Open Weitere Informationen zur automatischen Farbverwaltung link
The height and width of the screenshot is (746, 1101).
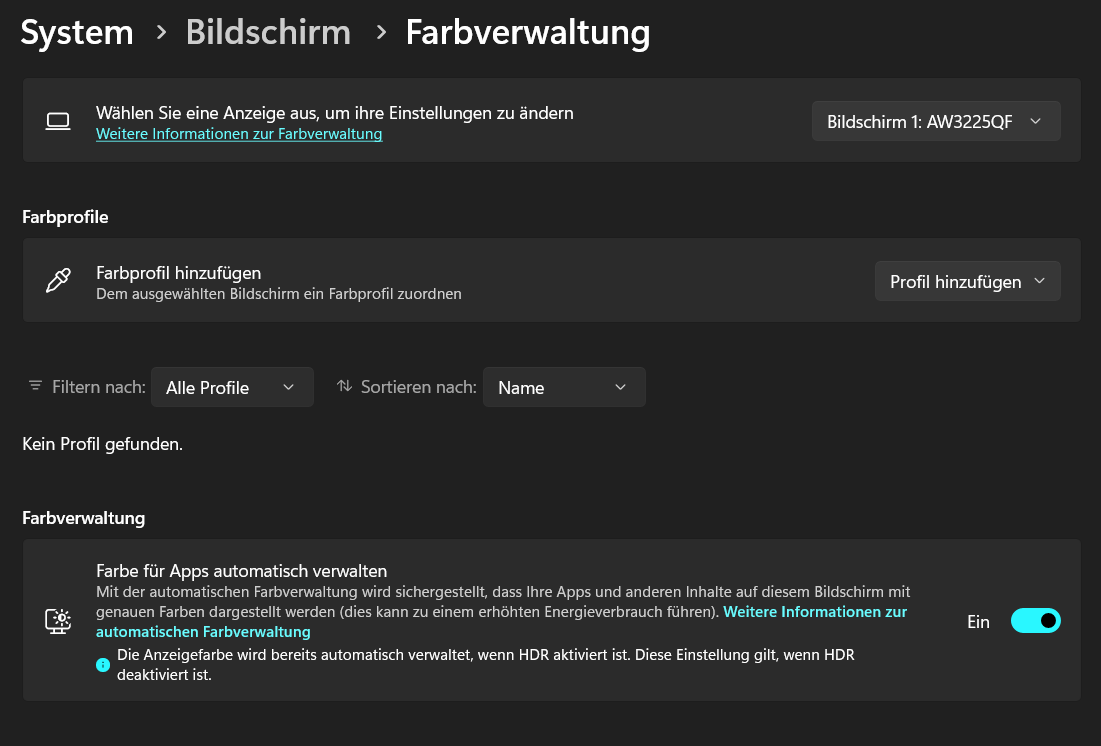(501, 622)
